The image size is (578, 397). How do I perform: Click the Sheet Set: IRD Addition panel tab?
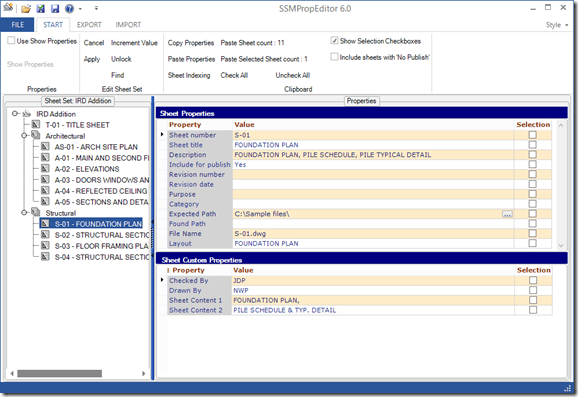pos(78,101)
